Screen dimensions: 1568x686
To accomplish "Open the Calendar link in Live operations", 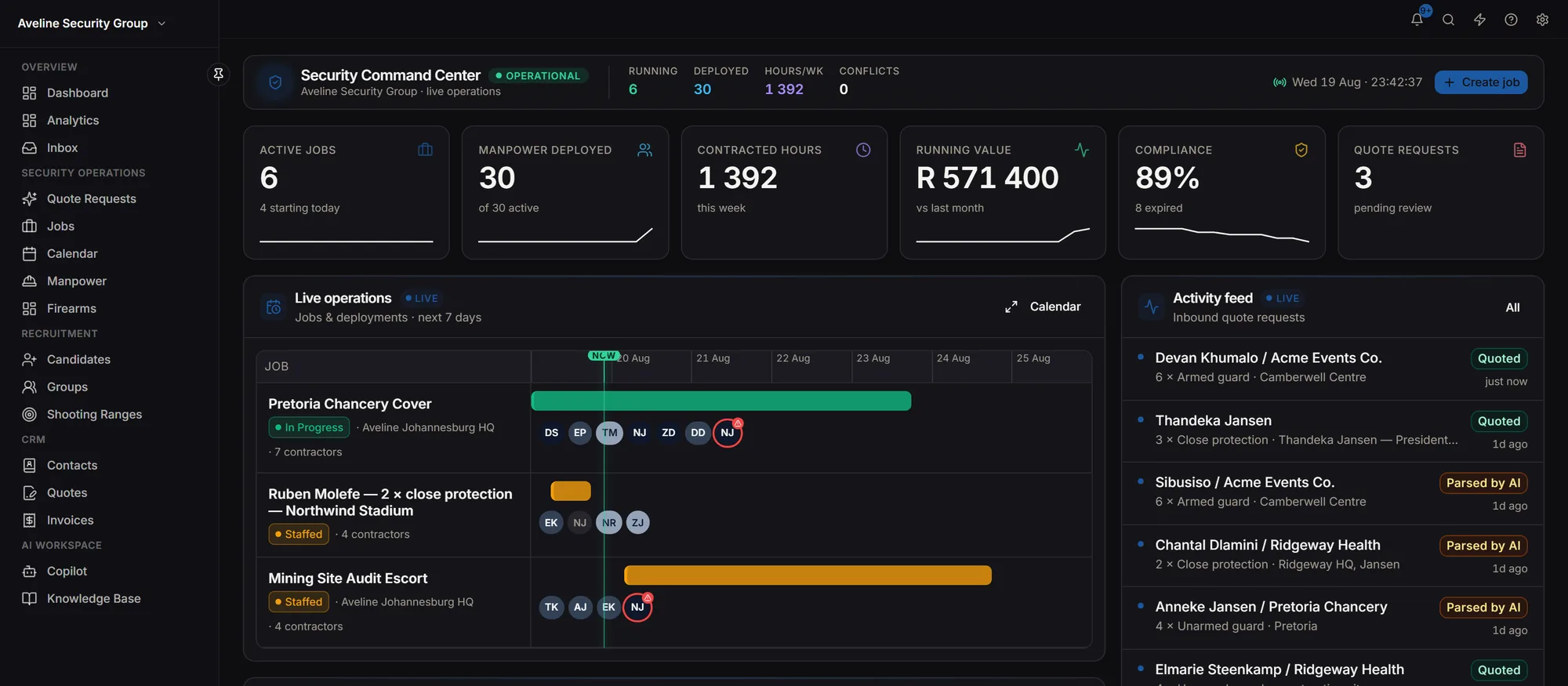I will (1054, 307).
